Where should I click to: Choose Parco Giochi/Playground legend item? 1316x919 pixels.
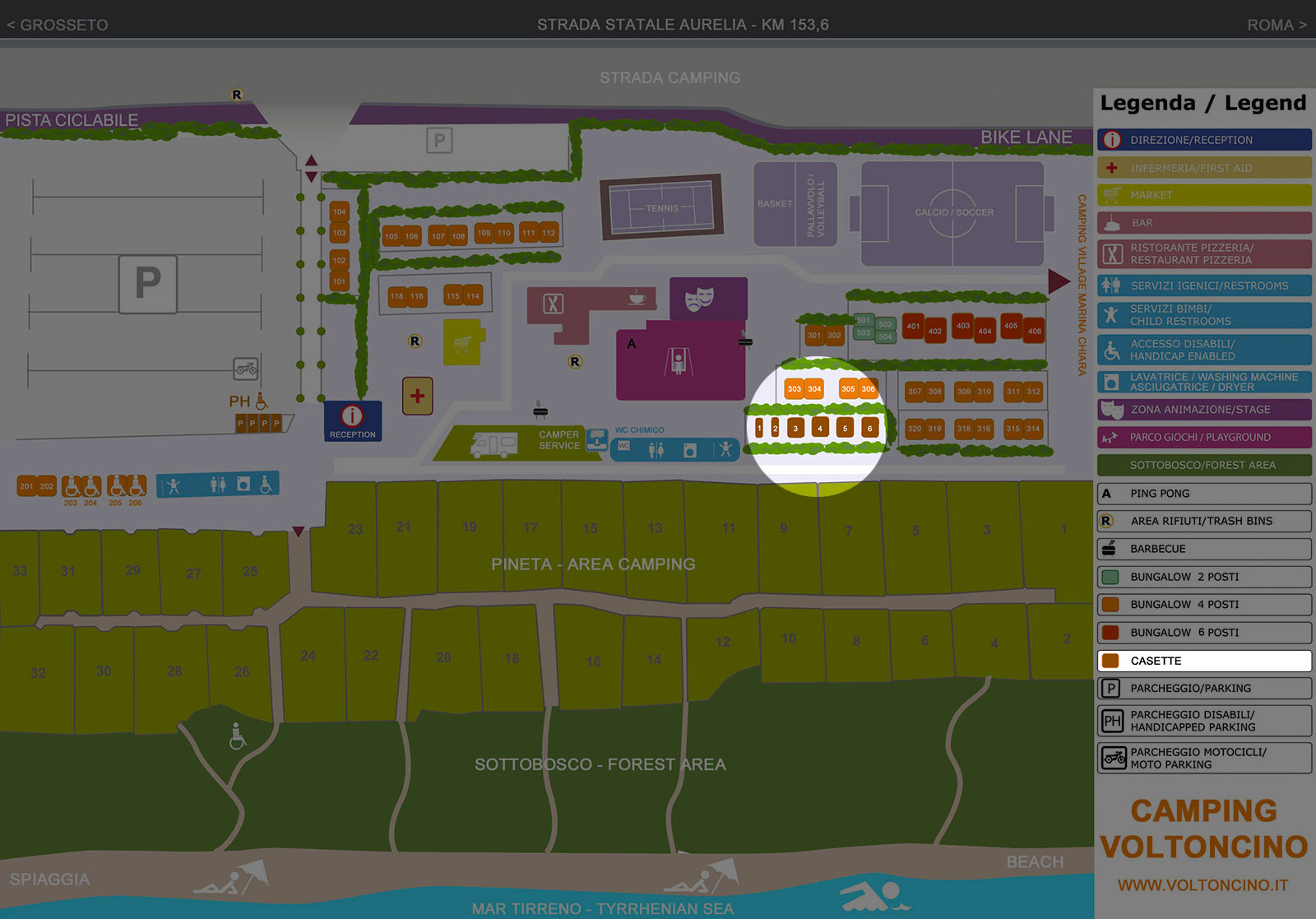pyautogui.click(x=1204, y=437)
